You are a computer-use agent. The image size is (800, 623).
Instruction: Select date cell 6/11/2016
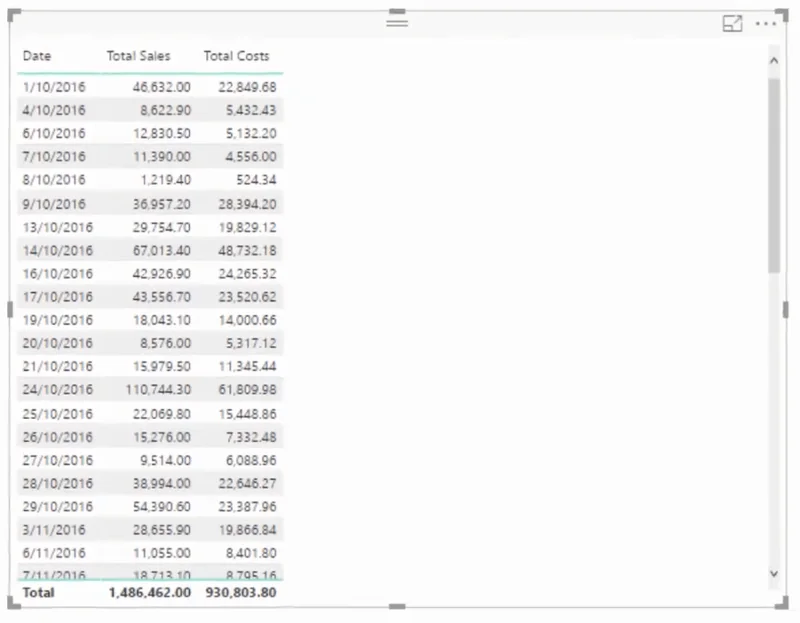(x=54, y=553)
